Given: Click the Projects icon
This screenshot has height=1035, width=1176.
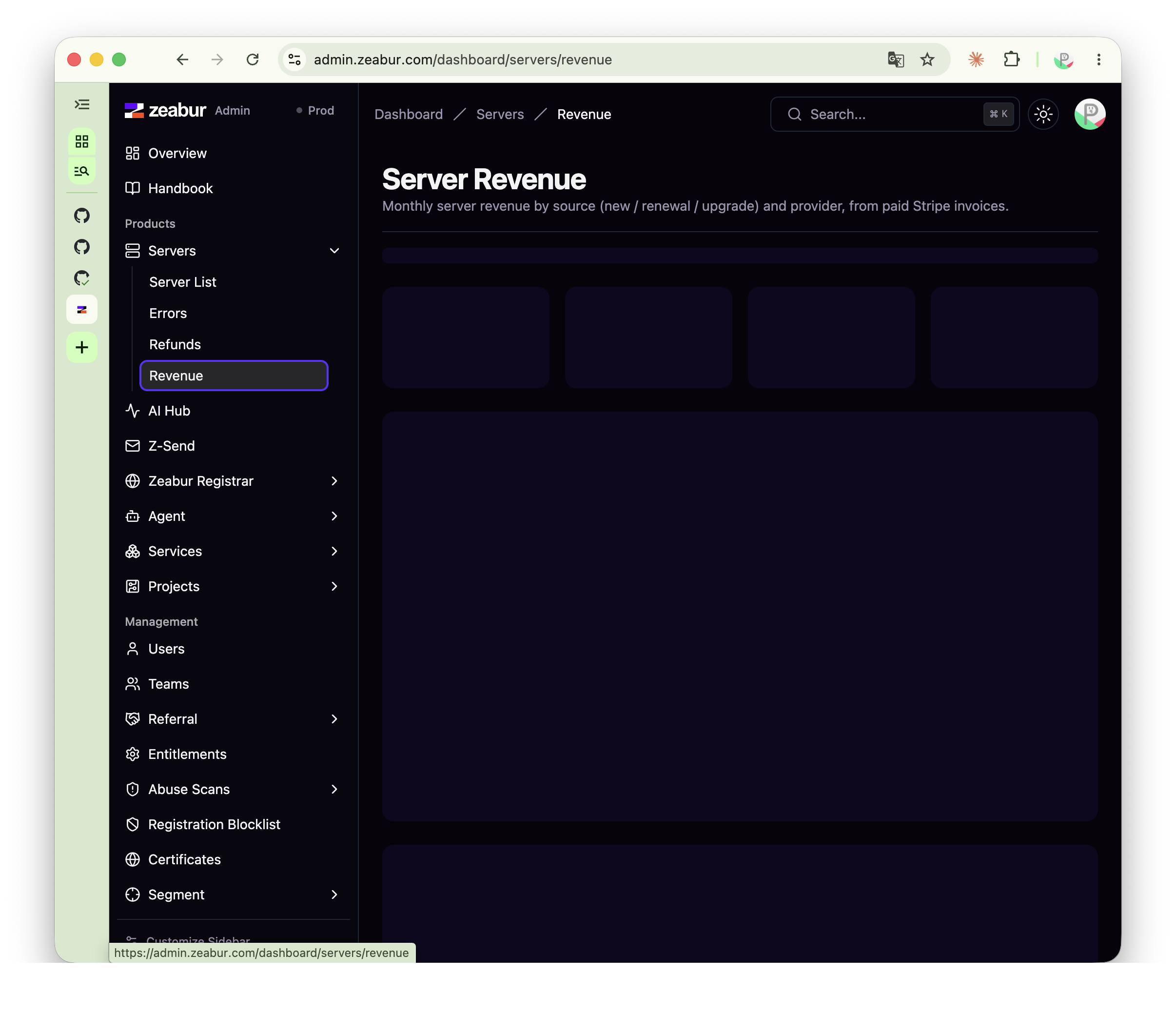Looking at the screenshot, I should (x=132, y=586).
